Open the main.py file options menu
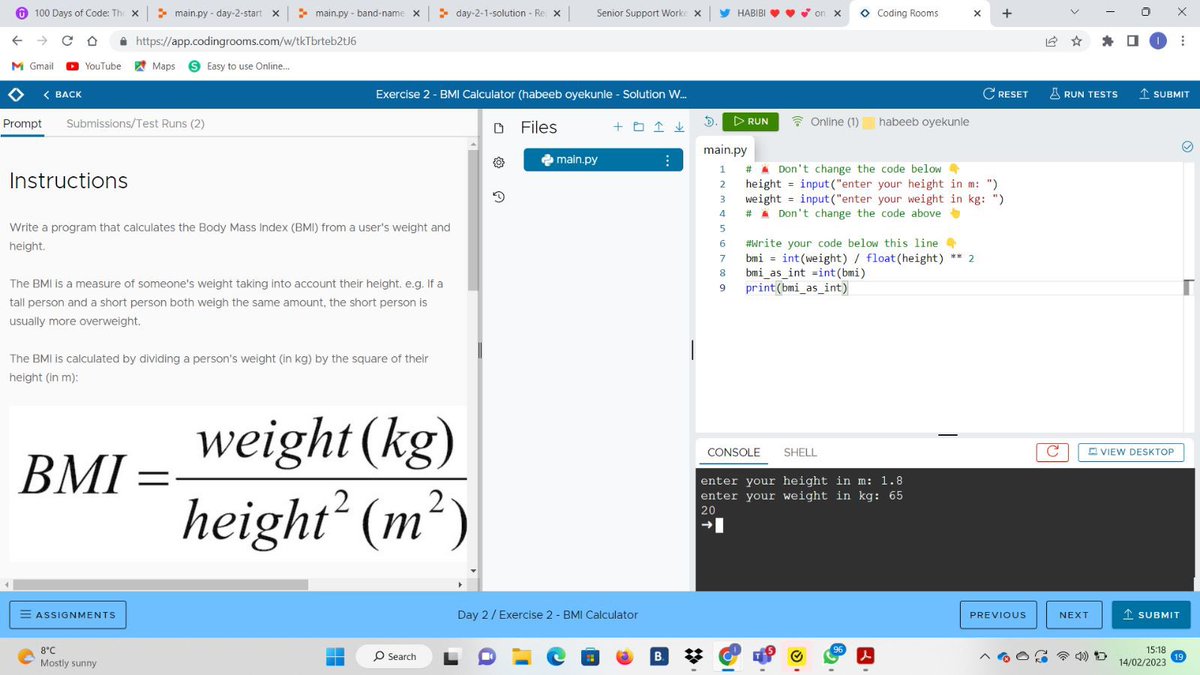Viewport: 1200px width, 675px height. tap(667, 160)
